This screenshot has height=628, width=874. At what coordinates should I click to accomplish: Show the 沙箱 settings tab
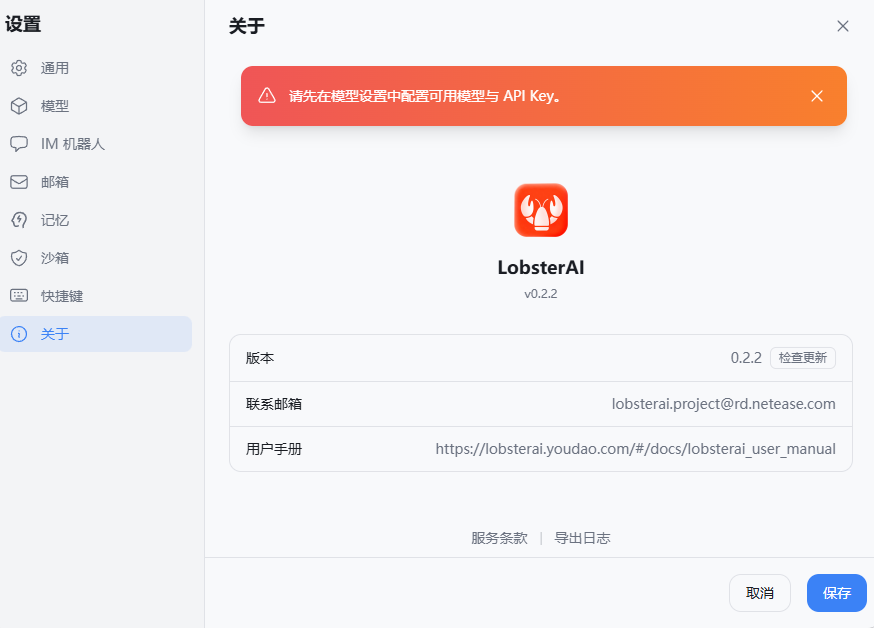pos(96,258)
